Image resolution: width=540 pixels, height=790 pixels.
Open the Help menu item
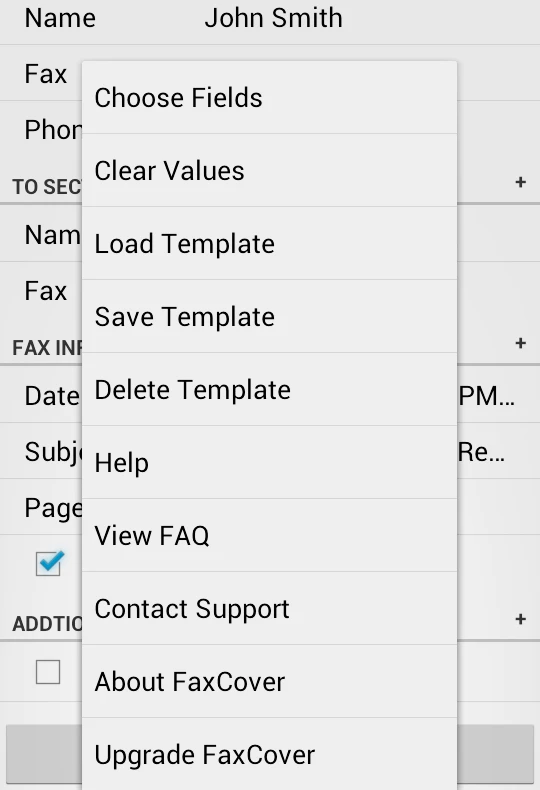[269, 463]
